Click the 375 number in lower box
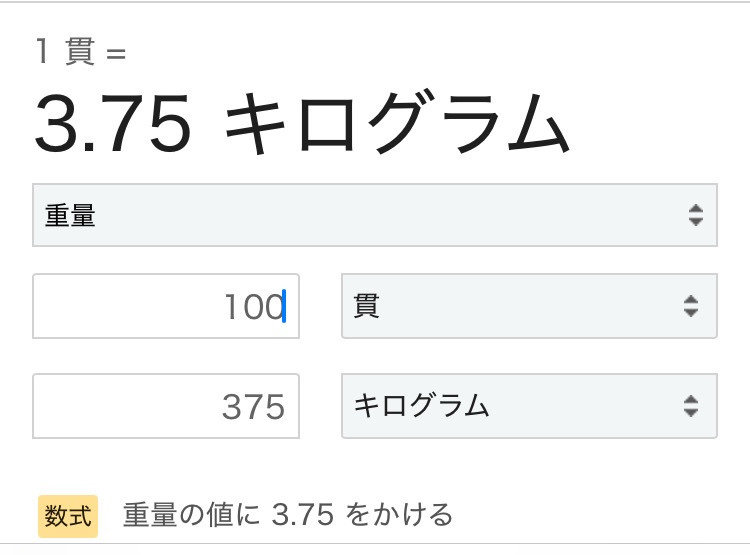This screenshot has height=555, width=750. (254, 407)
